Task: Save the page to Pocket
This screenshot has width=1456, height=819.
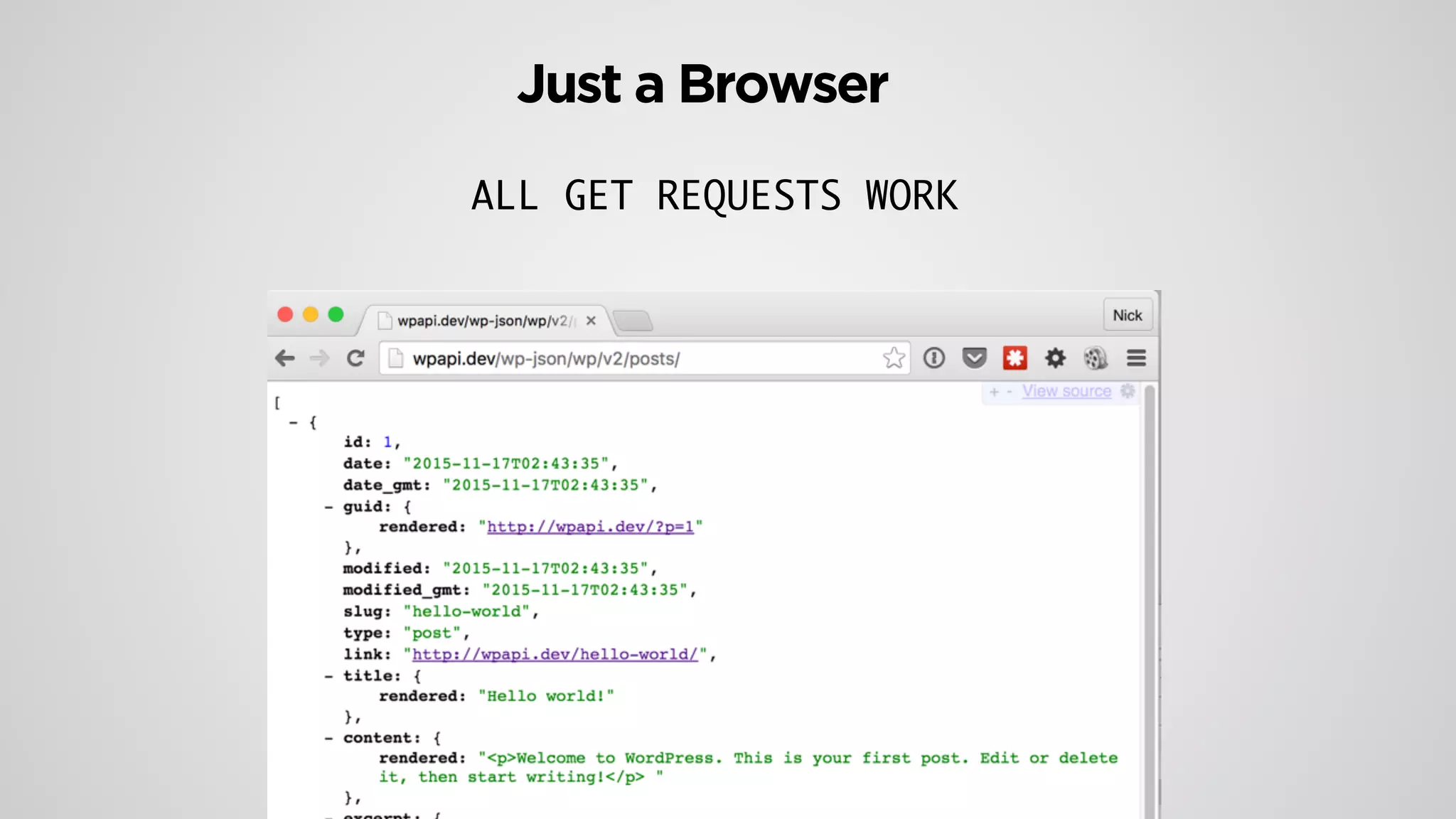Action: point(974,358)
